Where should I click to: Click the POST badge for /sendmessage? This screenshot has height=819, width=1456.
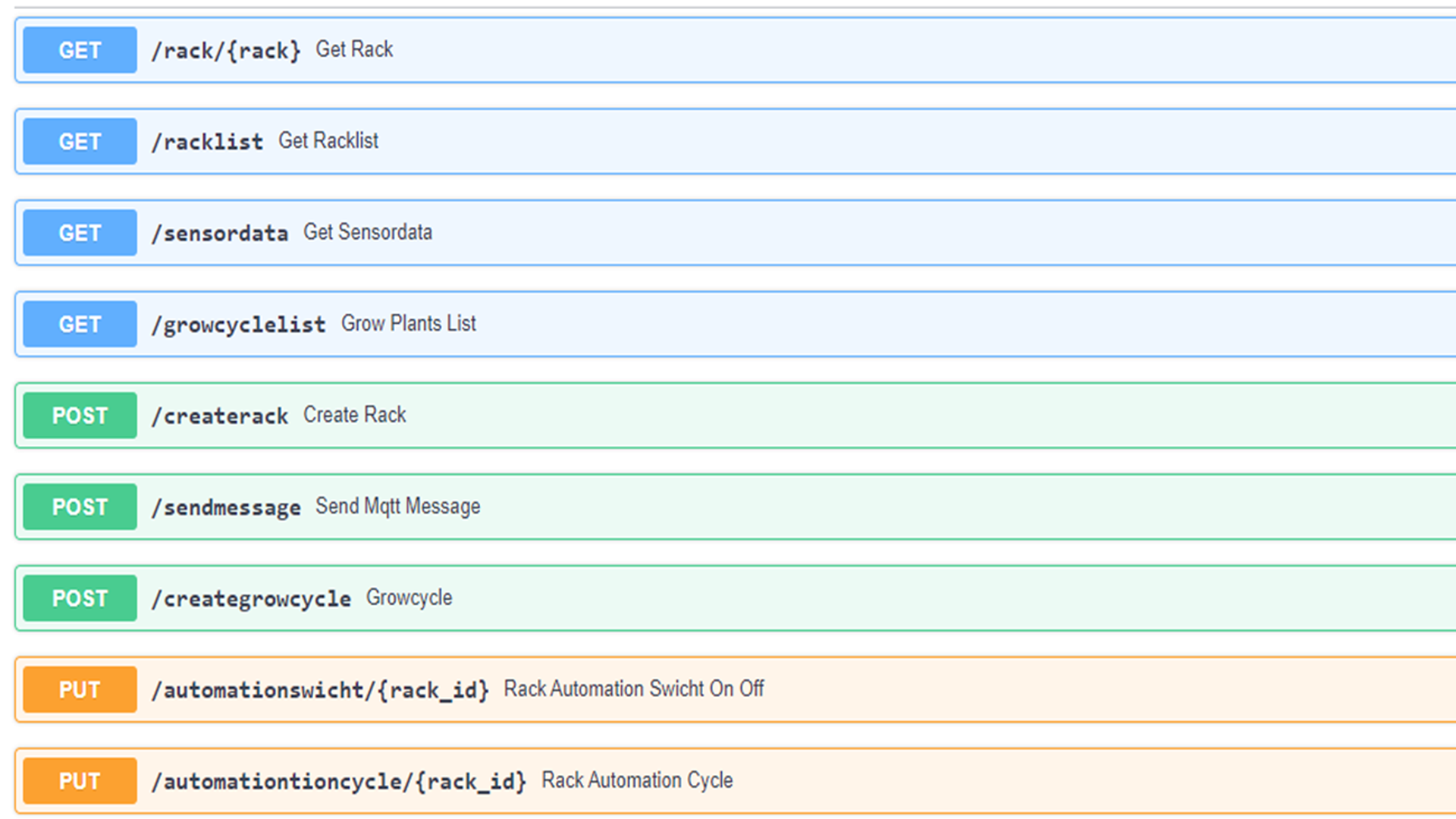click(80, 507)
